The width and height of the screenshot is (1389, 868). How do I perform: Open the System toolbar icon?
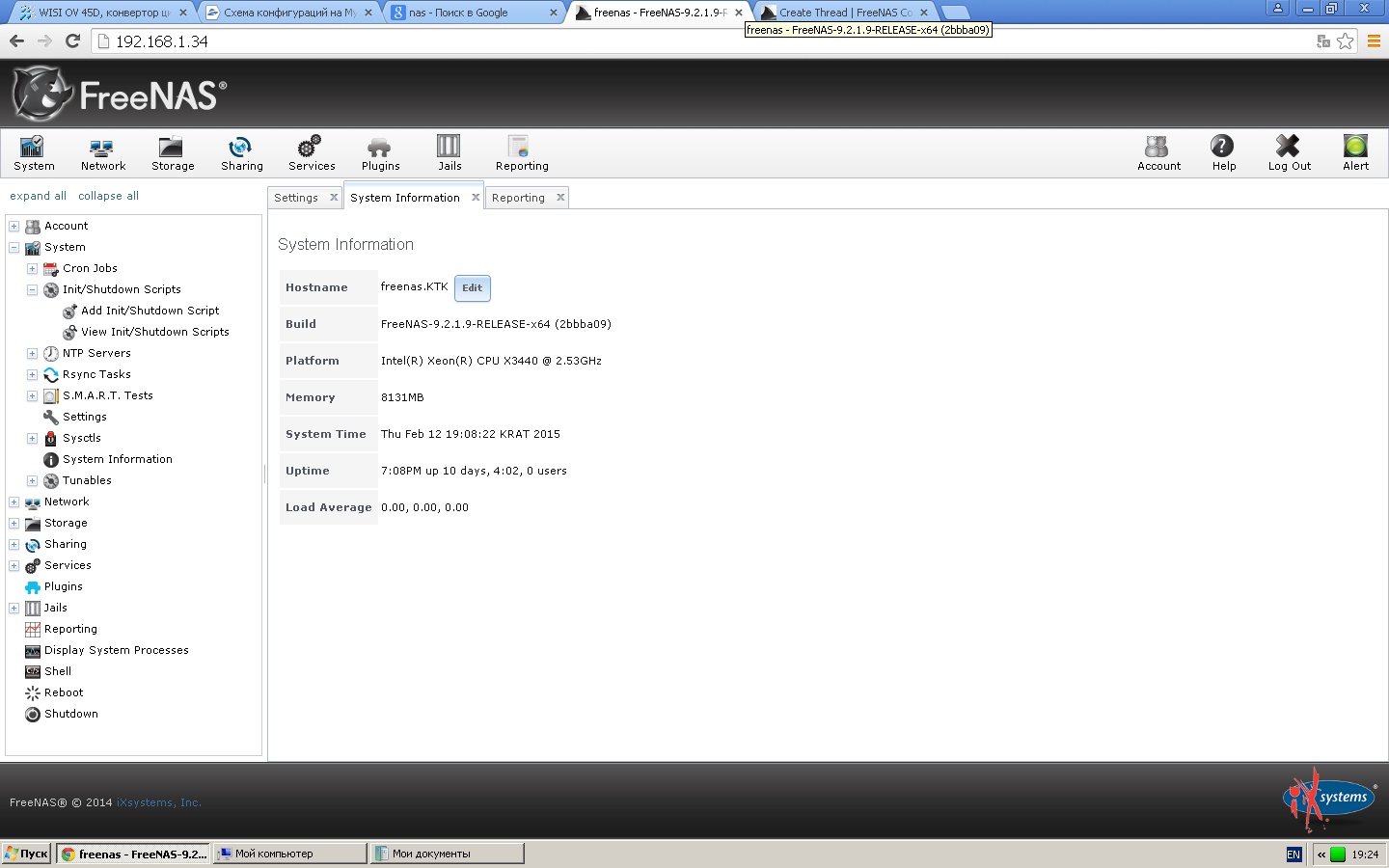pyautogui.click(x=34, y=153)
